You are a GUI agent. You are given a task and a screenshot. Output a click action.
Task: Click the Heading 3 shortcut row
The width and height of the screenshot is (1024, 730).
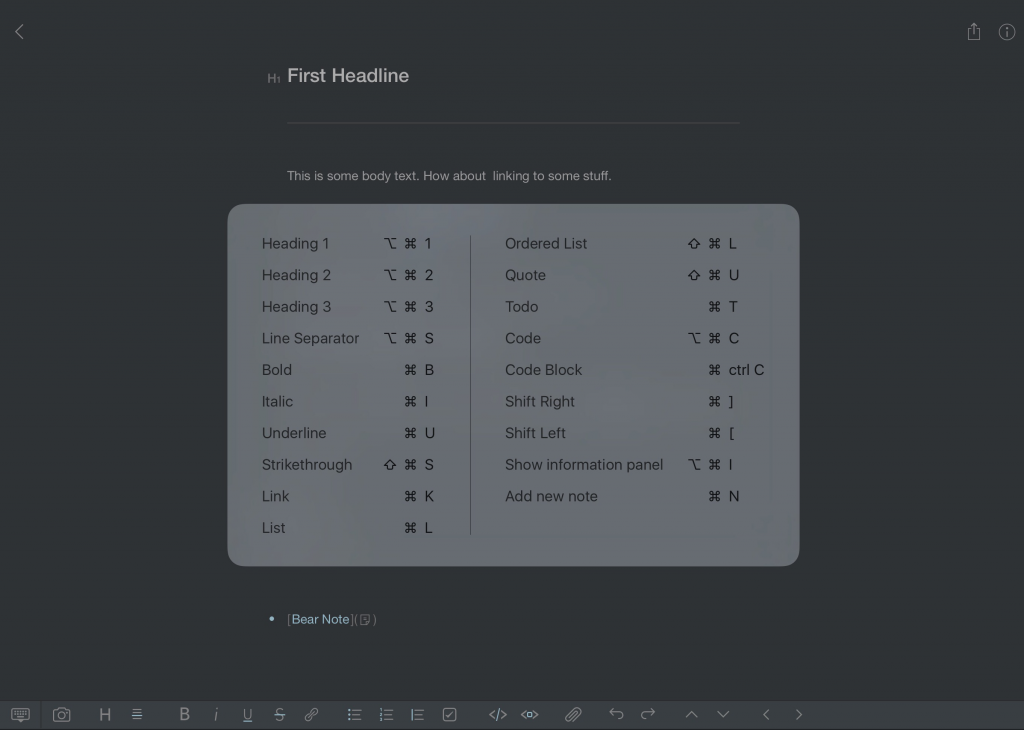tap(347, 307)
